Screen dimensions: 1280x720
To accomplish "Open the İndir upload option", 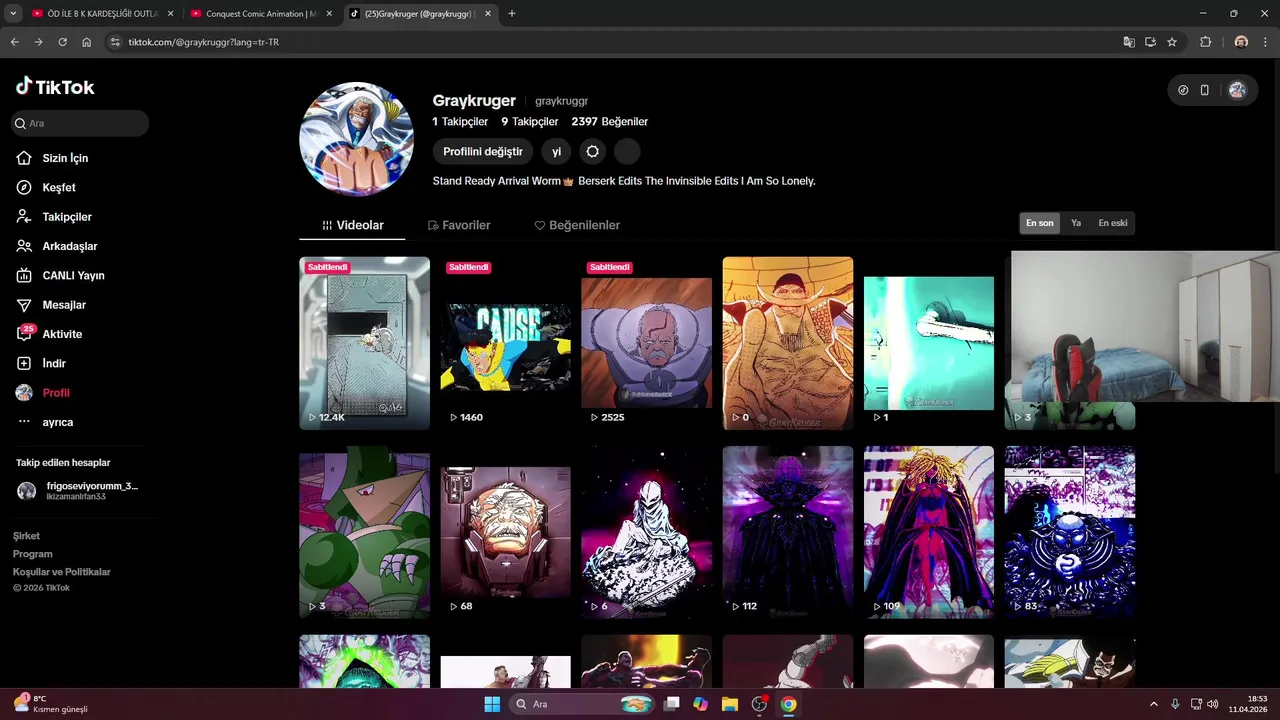I will click(x=41, y=363).
